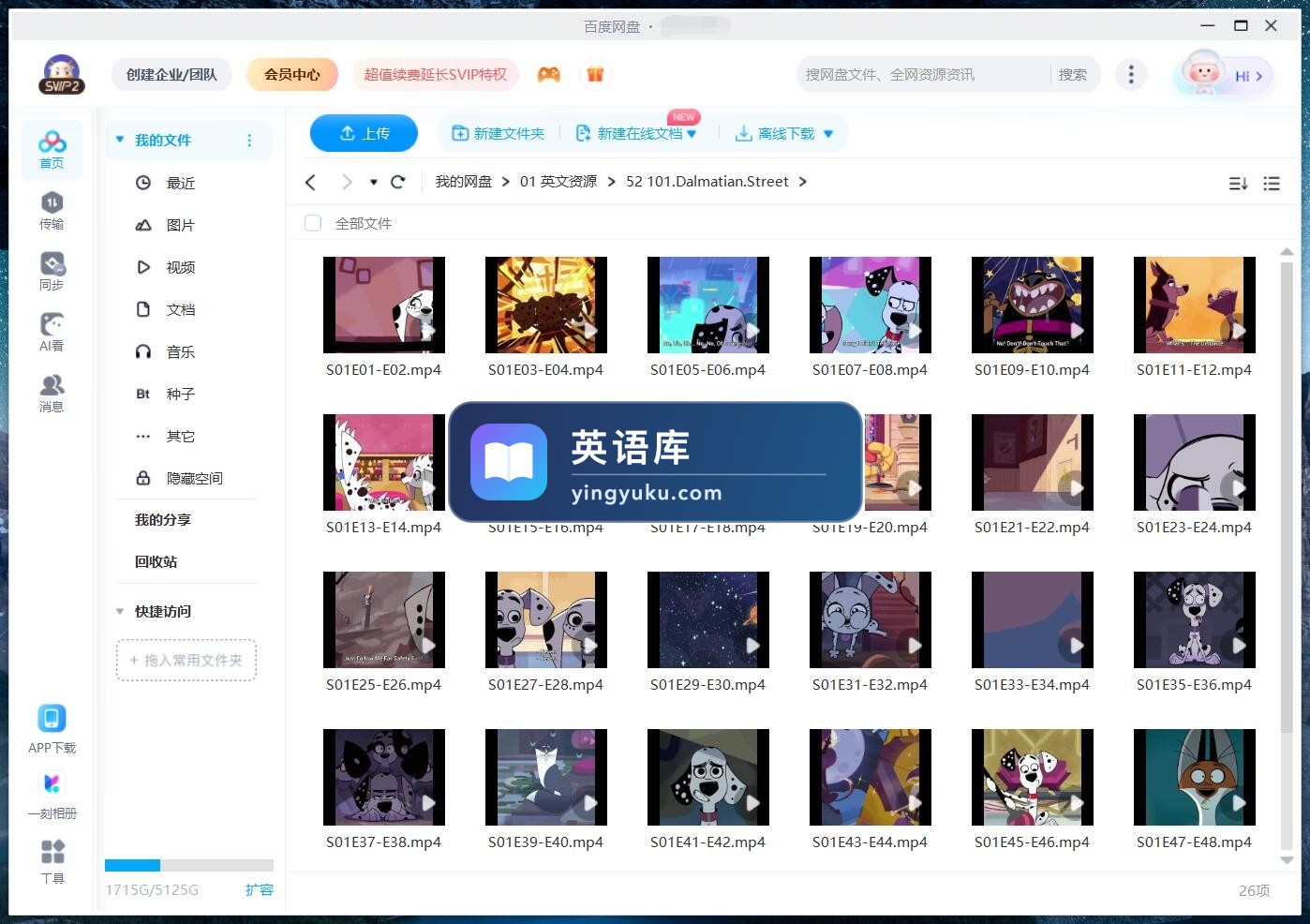1310x924 pixels.
Task: Click the sort order icon
Action: coord(1238,184)
